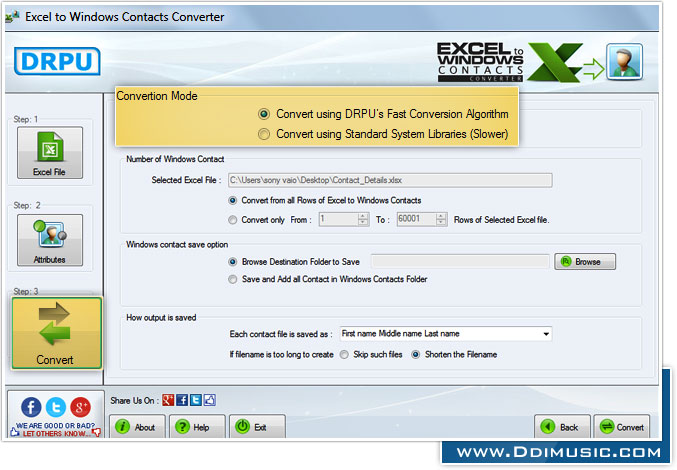
Task: Decrease the To row value
Action: click(x=441, y=222)
